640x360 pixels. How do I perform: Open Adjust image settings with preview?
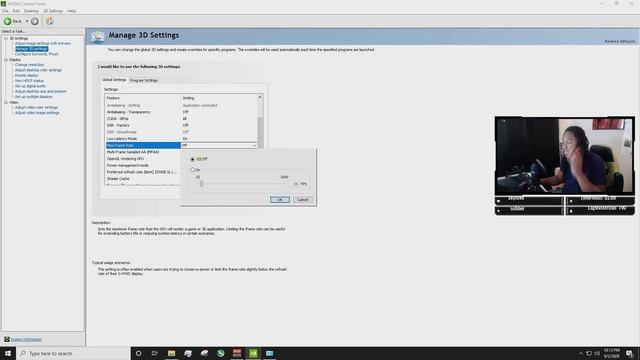[x=43, y=43]
